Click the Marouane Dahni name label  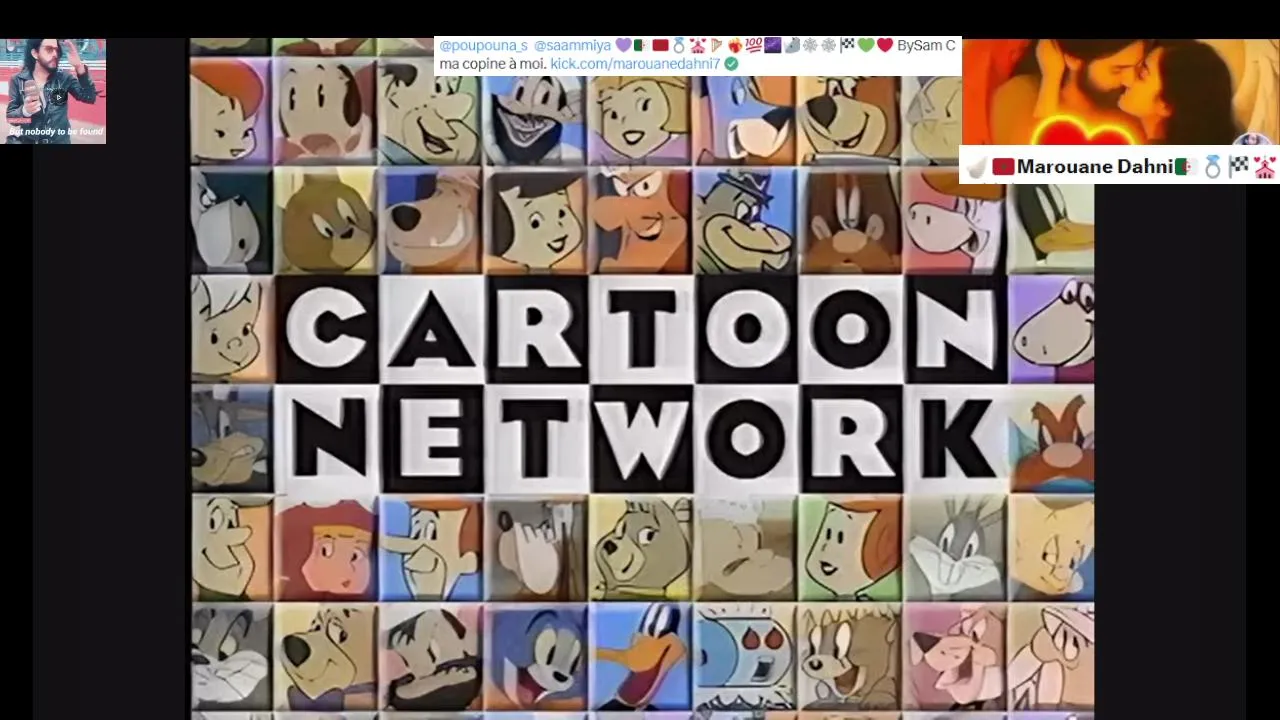1094,166
